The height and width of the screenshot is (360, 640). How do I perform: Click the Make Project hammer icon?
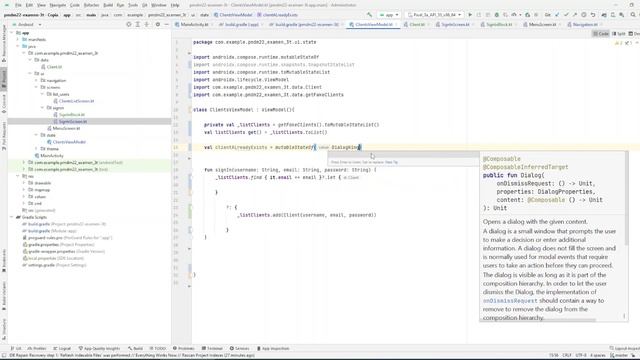tap(369, 15)
